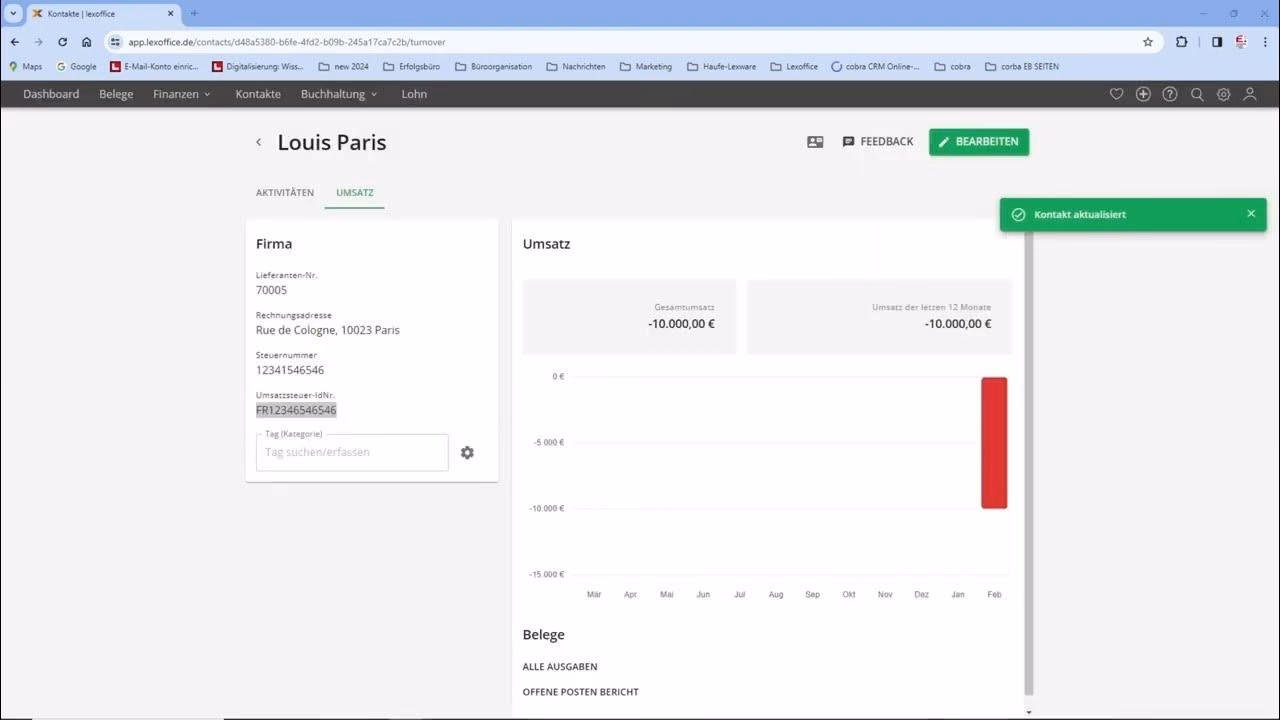Open the user profile icon
1280x720 pixels.
coord(1250,94)
